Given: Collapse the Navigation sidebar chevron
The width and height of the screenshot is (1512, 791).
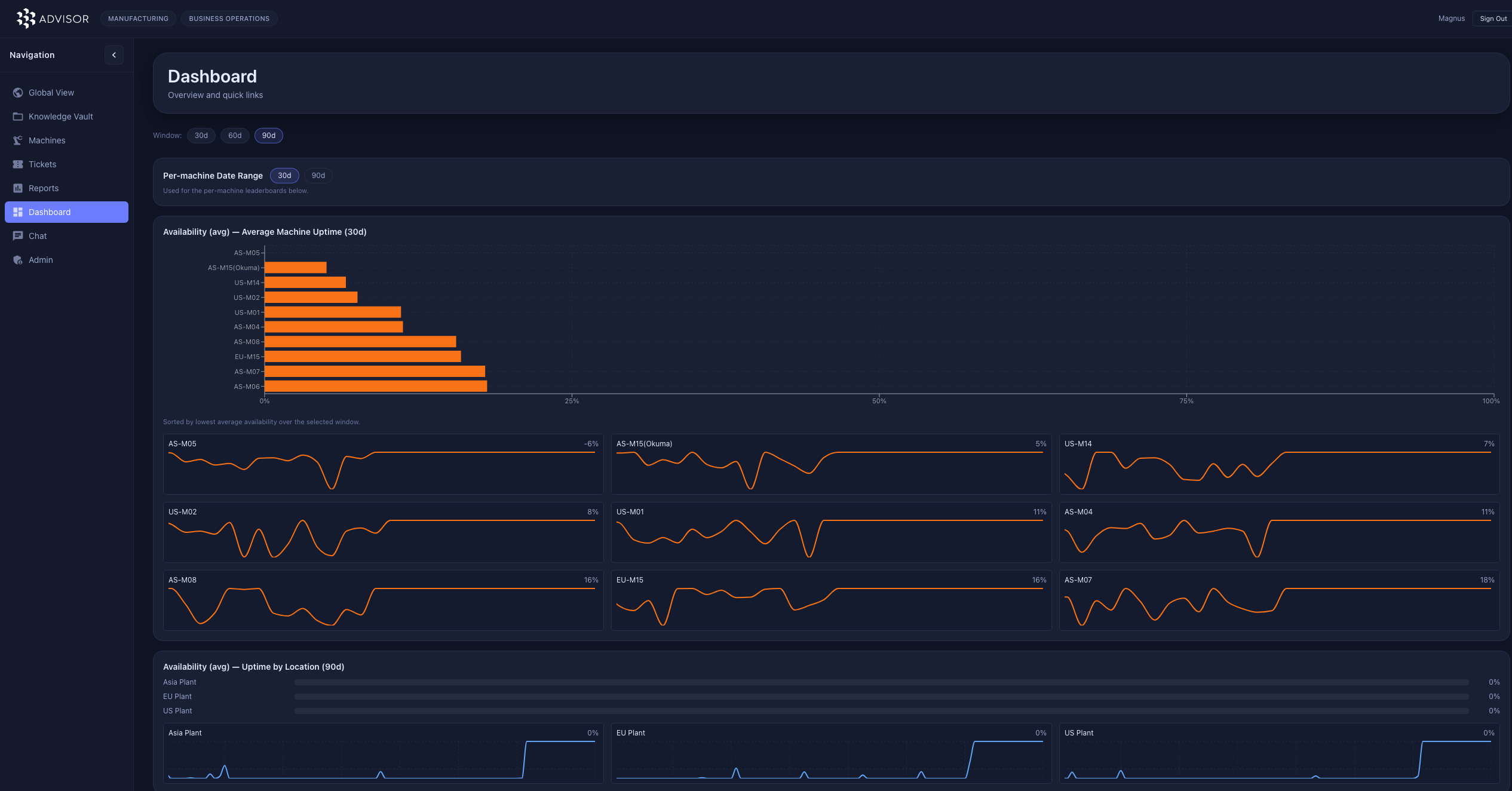Looking at the screenshot, I should [114, 55].
